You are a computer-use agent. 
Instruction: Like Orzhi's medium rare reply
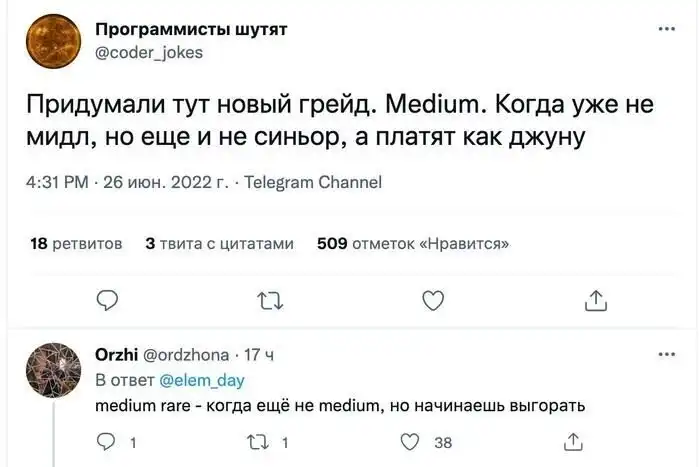coord(409,441)
